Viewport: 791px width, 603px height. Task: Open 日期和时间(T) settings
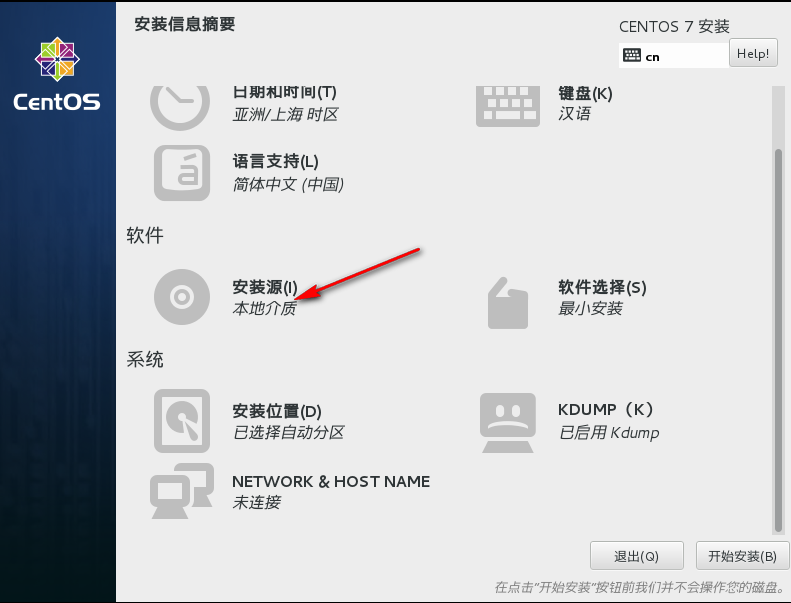(x=285, y=92)
